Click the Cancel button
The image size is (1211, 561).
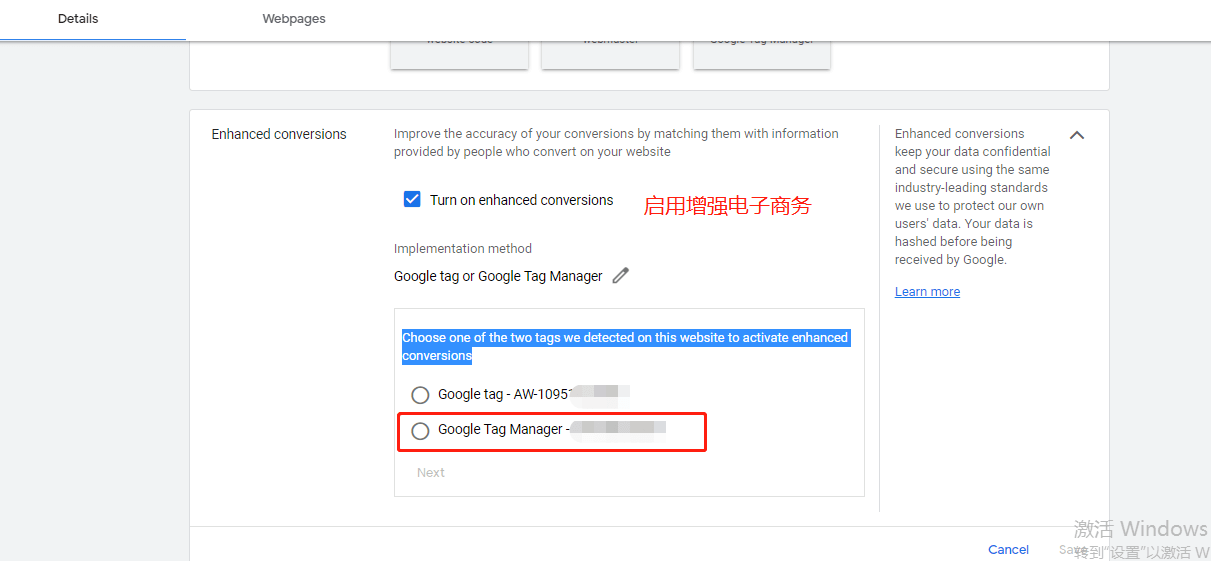[1008, 549]
